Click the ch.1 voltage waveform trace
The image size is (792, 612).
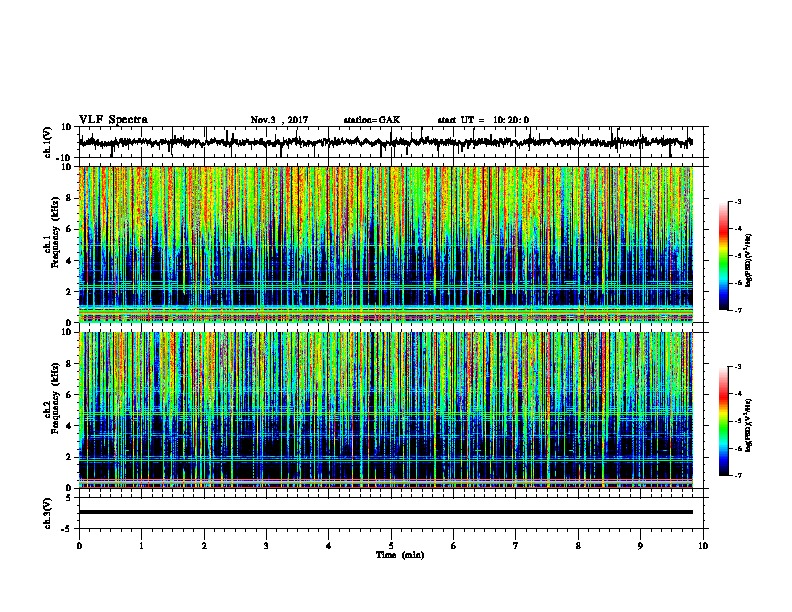(x=386, y=142)
